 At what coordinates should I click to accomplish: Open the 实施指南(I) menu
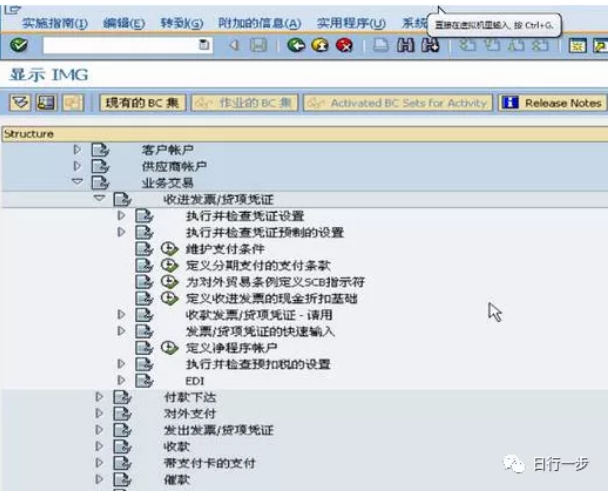coord(55,23)
